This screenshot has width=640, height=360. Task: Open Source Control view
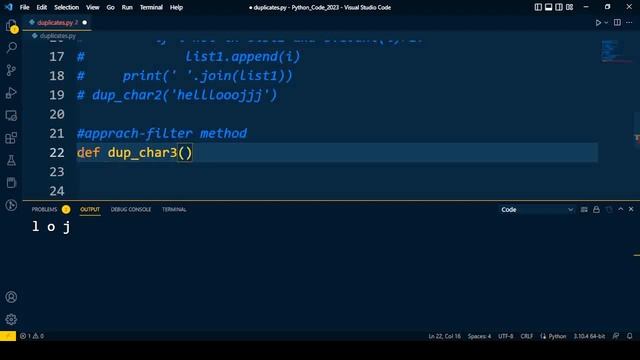pyautogui.click(x=11, y=70)
